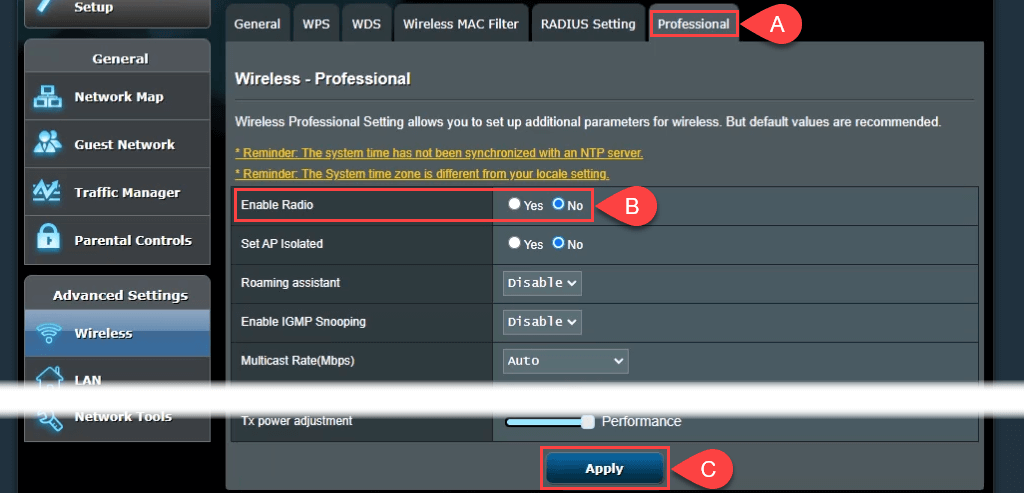The height and width of the screenshot is (493, 1024).
Task: Click the Tx power adjustment slider handle
Action: pyautogui.click(x=588, y=422)
